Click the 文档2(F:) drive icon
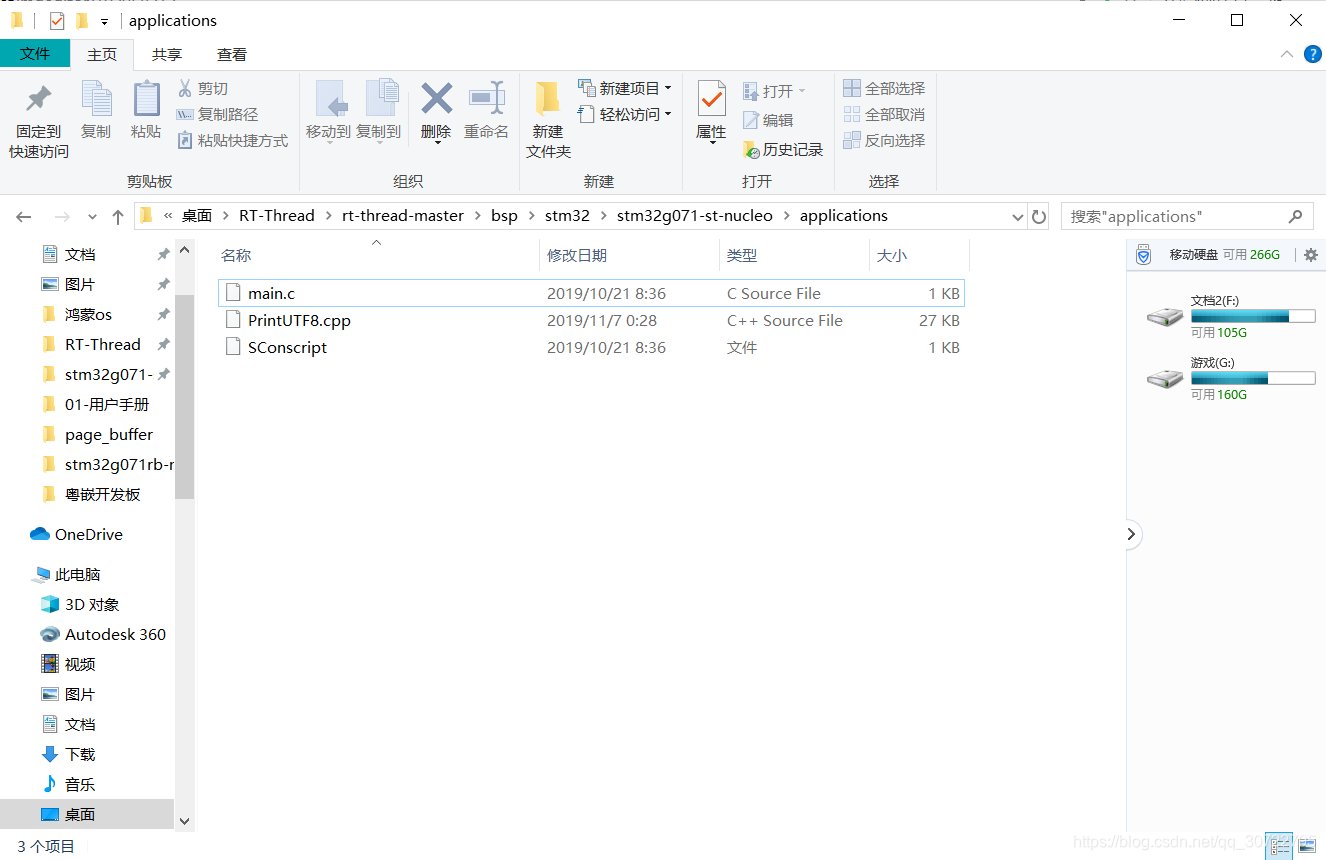Viewport: 1326px width, 860px height. point(1164,317)
